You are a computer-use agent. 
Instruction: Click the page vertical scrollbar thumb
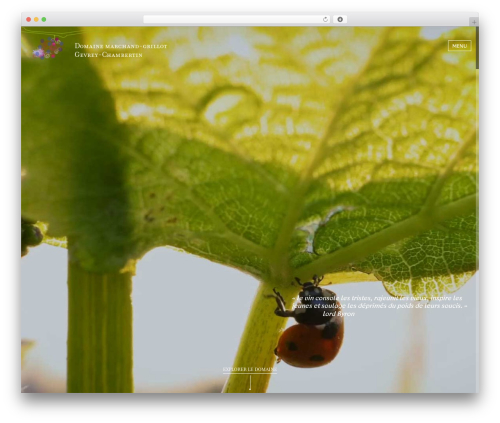(477, 48)
